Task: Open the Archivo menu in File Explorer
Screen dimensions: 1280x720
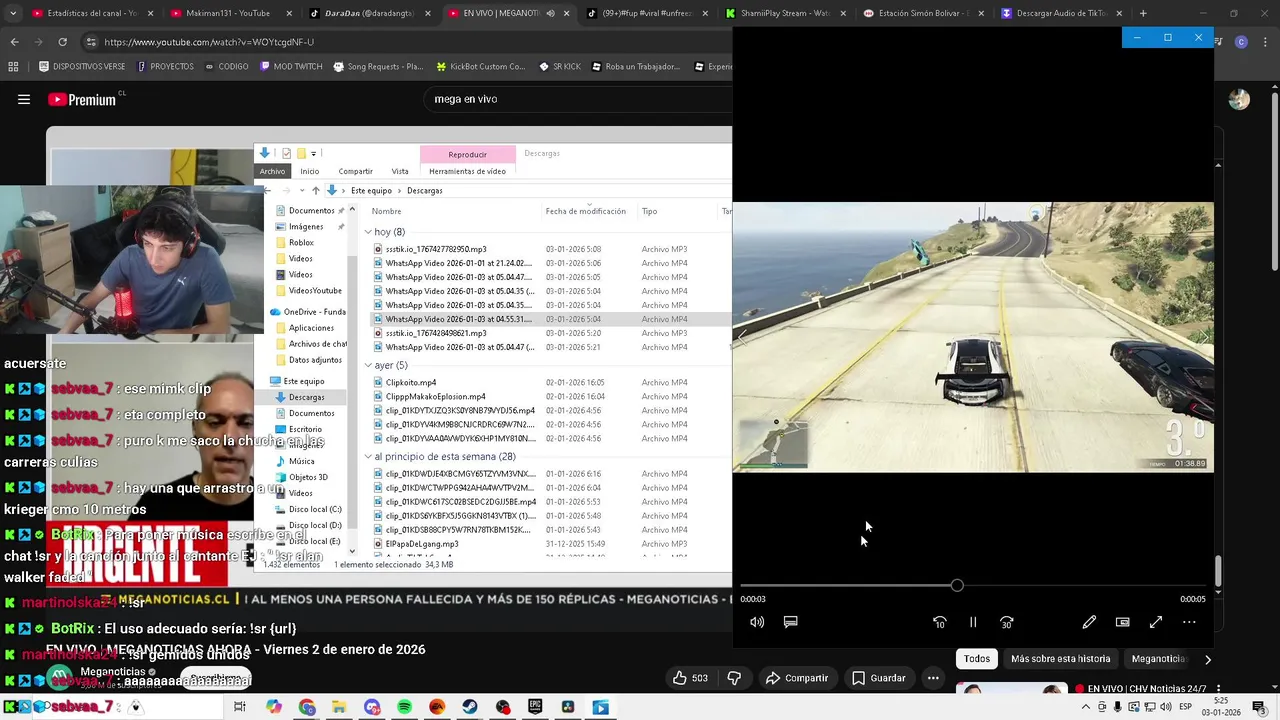Action: click(x=272, y=171)
